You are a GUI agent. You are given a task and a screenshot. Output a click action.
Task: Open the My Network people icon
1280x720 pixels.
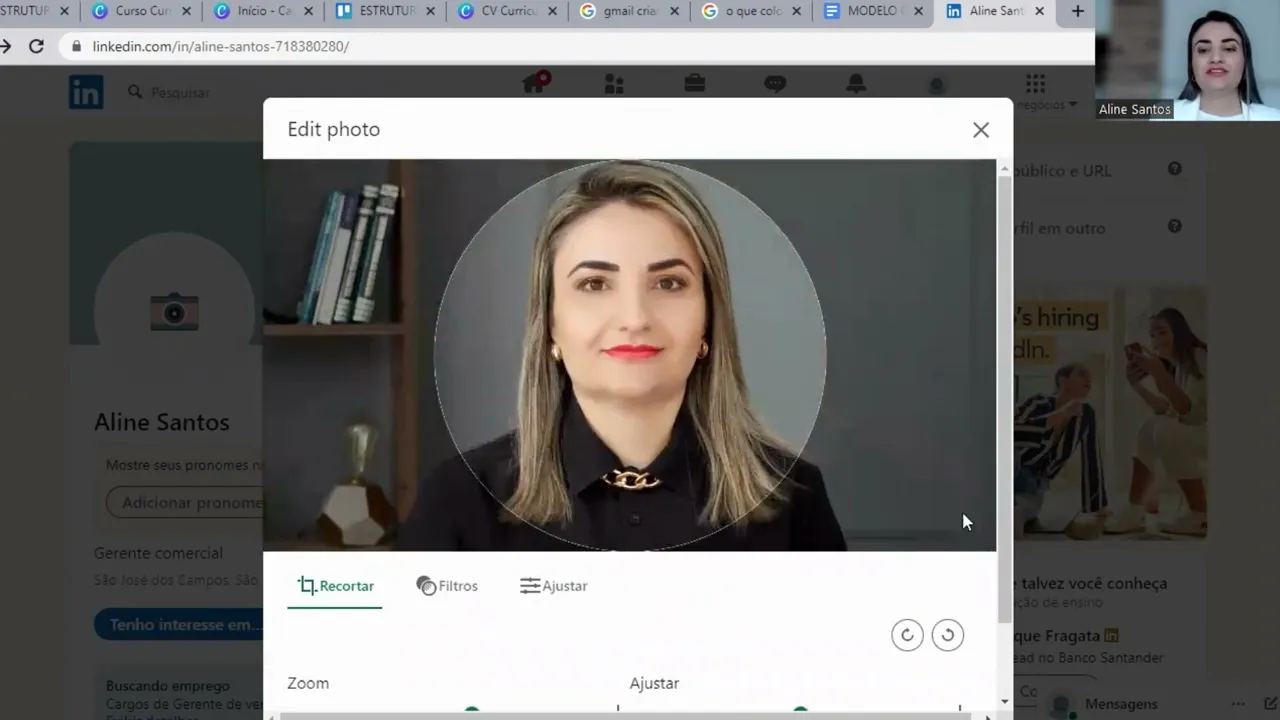pyautogui.click(x=614, y=84)
